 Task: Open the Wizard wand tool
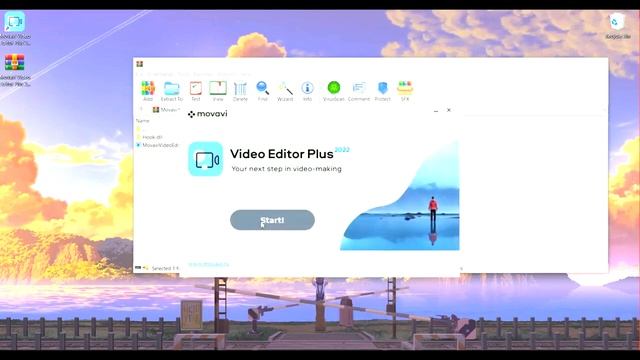coord(285,91)
